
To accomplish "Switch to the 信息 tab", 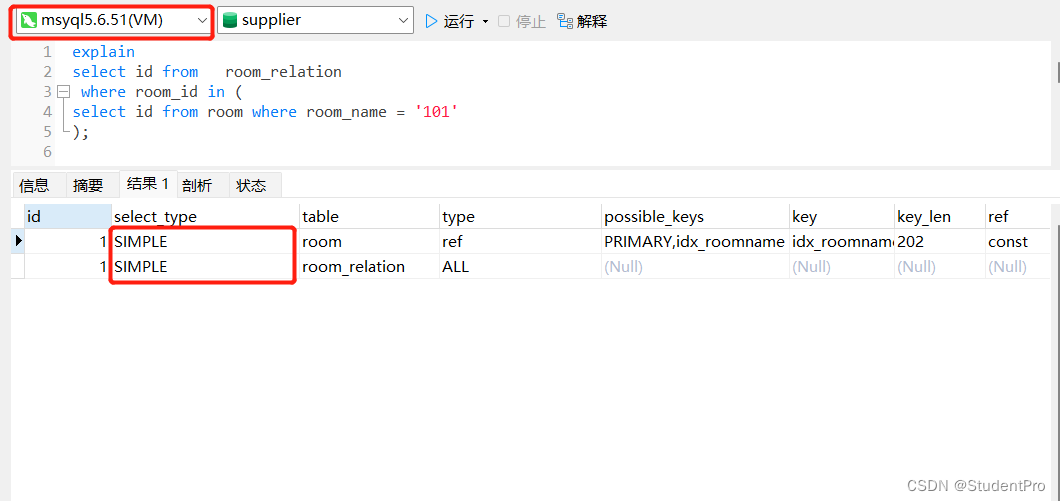I will [x=34, y=185].
